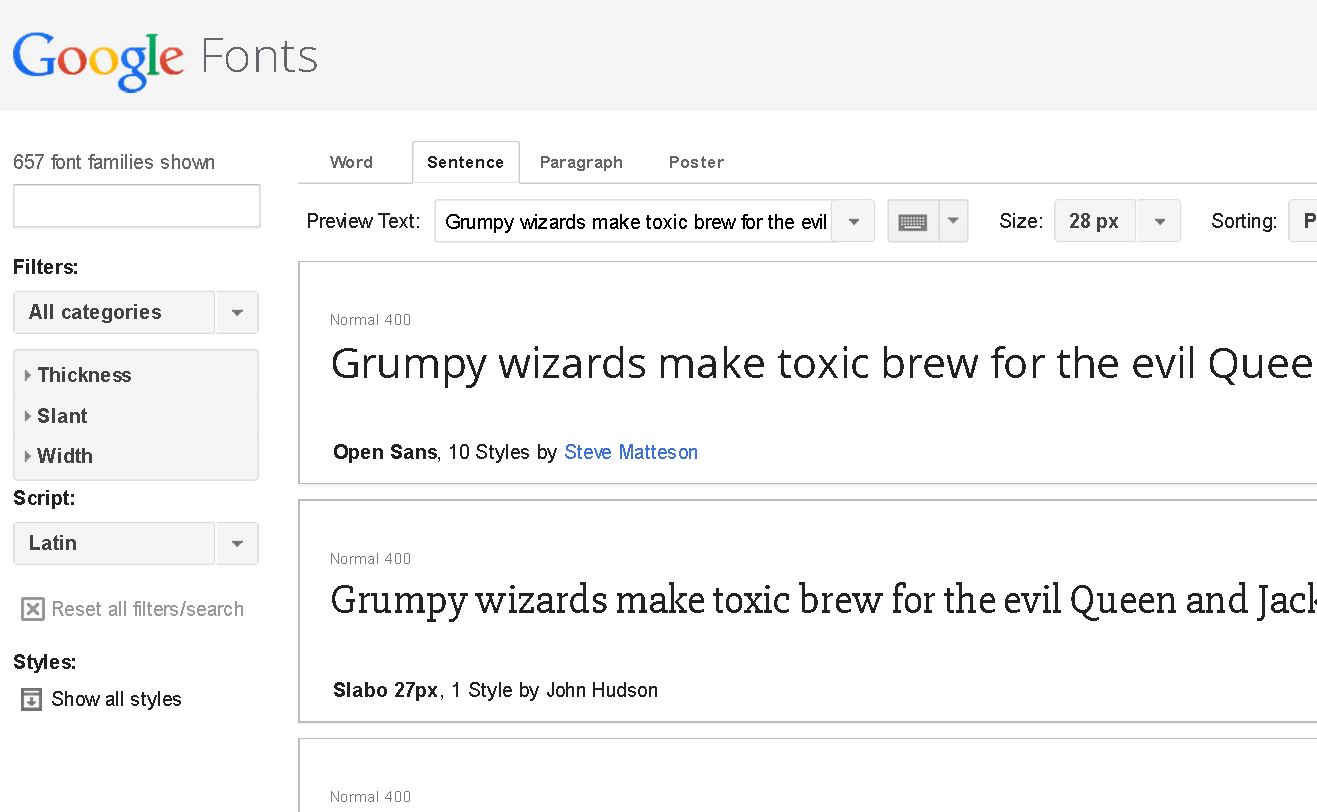Click the Open Sans preview sentence
This screenshot has height=812, width=1317.
pos(822,364)
